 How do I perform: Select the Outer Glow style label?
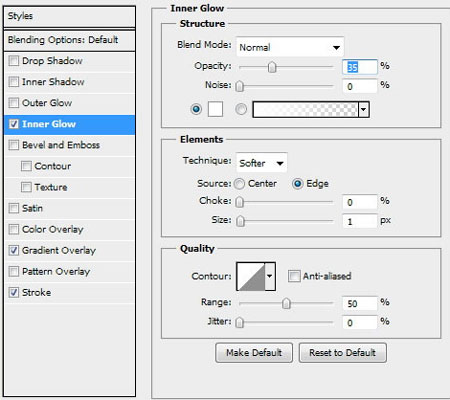tap(47, 103)
